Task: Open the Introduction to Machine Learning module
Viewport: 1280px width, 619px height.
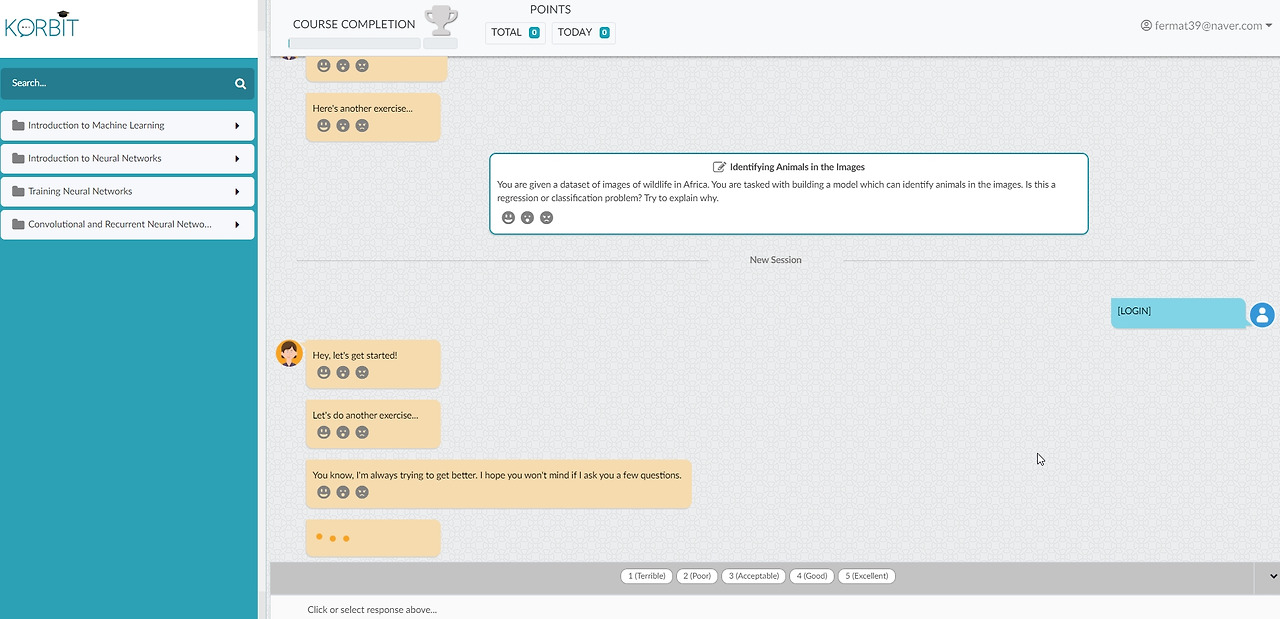Action: (127, 126)
